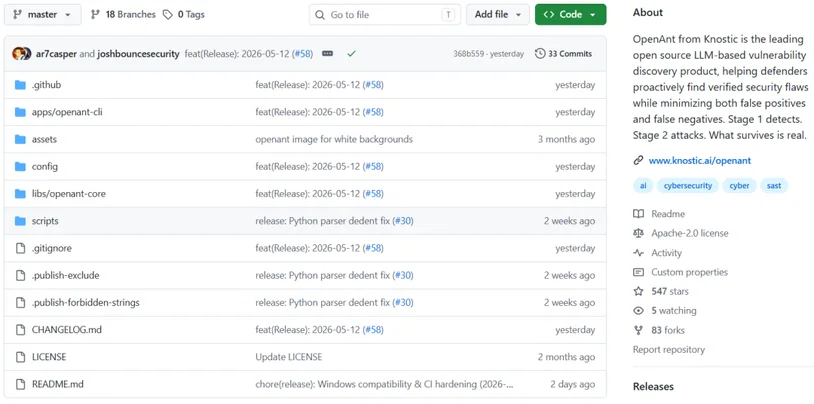Open the CHANGELOG.md file

pyautogui.click(x=67, y=330)
